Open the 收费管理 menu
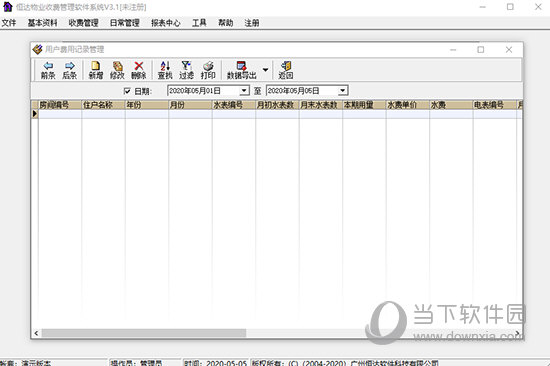 coord(83,23)
